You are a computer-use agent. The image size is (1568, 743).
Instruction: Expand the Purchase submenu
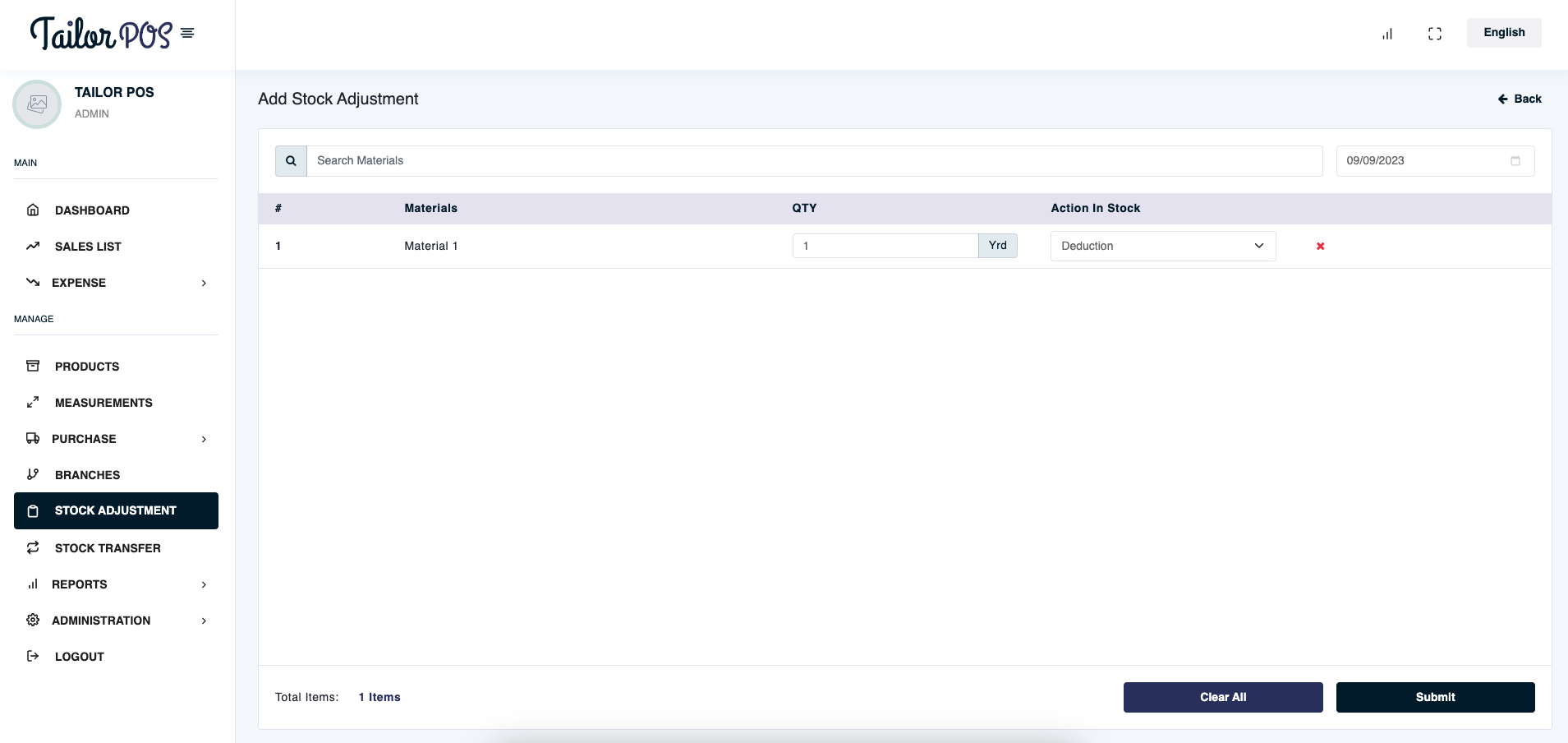(x=204, y=439)
